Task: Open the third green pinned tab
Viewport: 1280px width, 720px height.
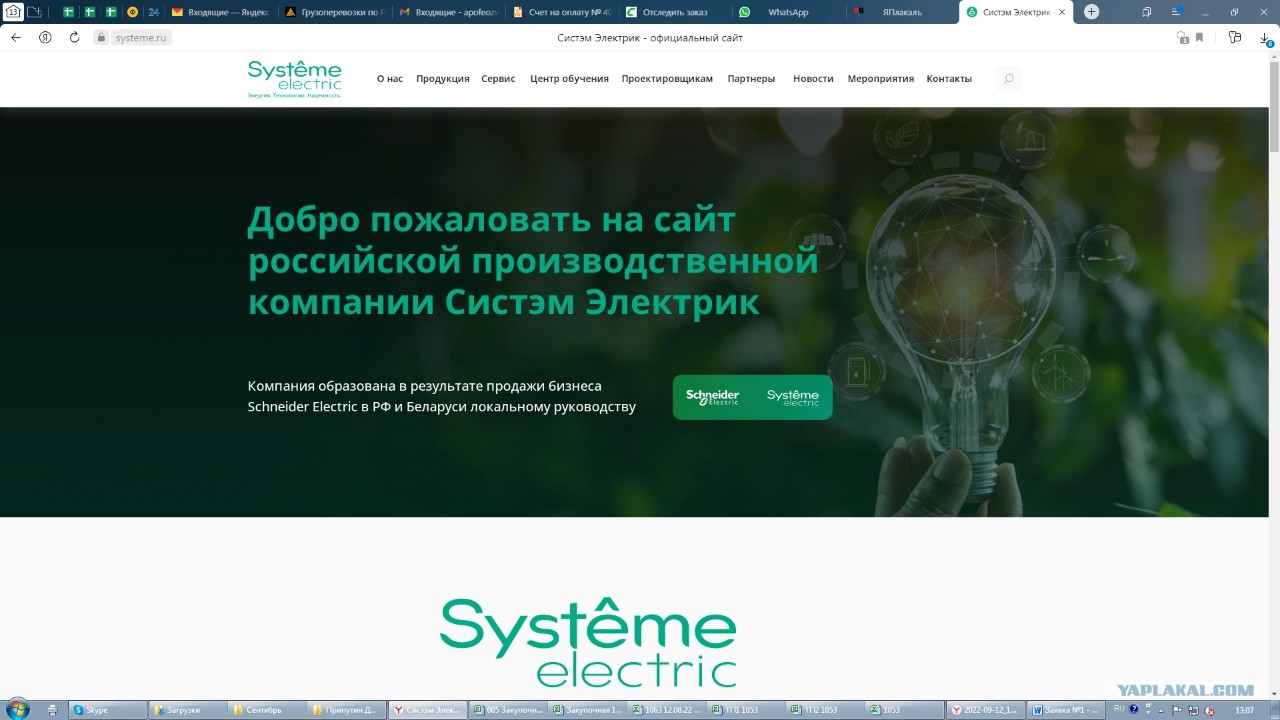Action: (110, 12)
